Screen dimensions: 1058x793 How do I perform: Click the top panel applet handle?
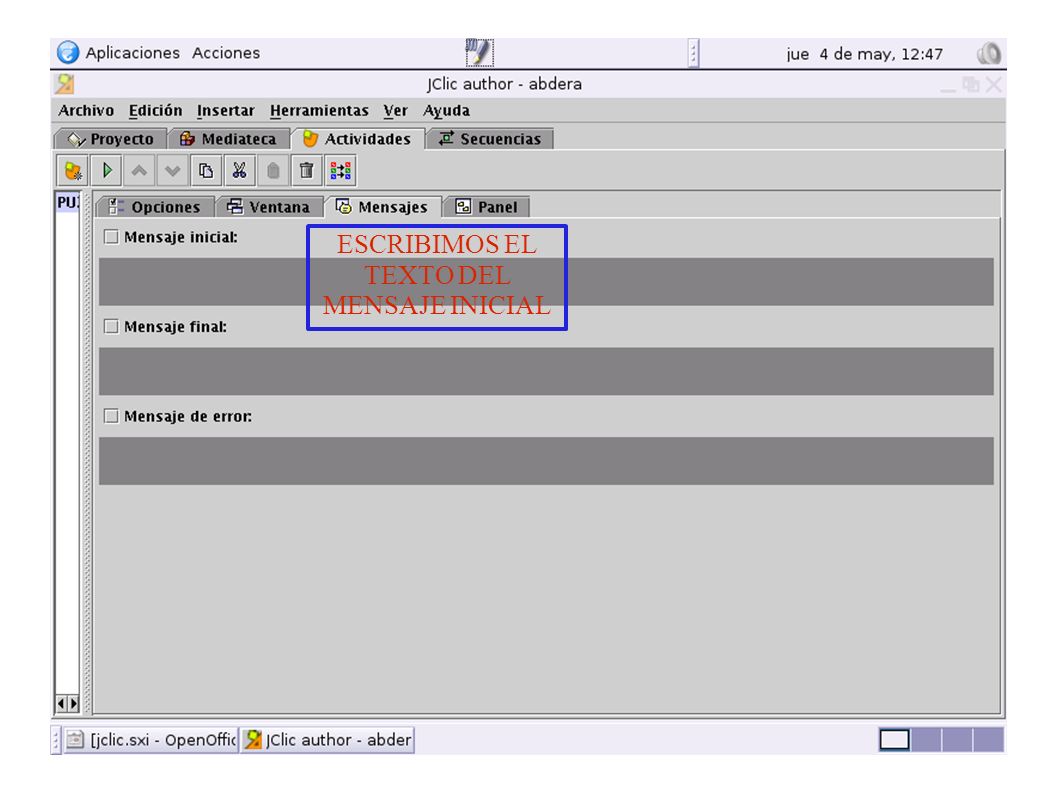pos(693,53)
